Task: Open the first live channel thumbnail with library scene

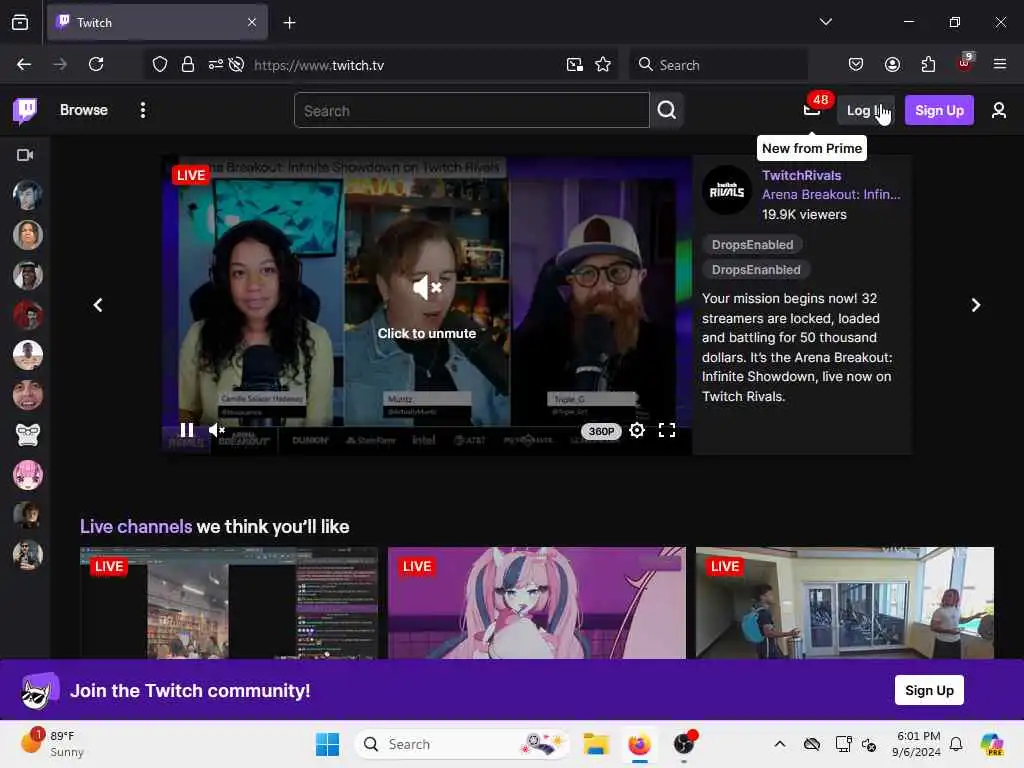Action: 229,603
